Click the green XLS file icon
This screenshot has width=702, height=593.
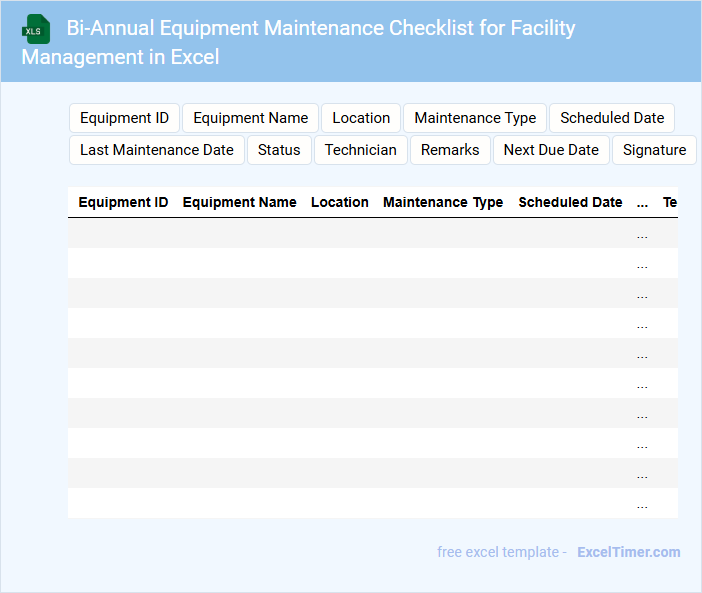coord(36,29)
